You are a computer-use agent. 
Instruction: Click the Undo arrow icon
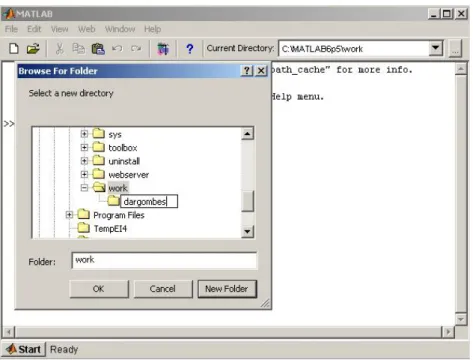click(x=117, y=49)
